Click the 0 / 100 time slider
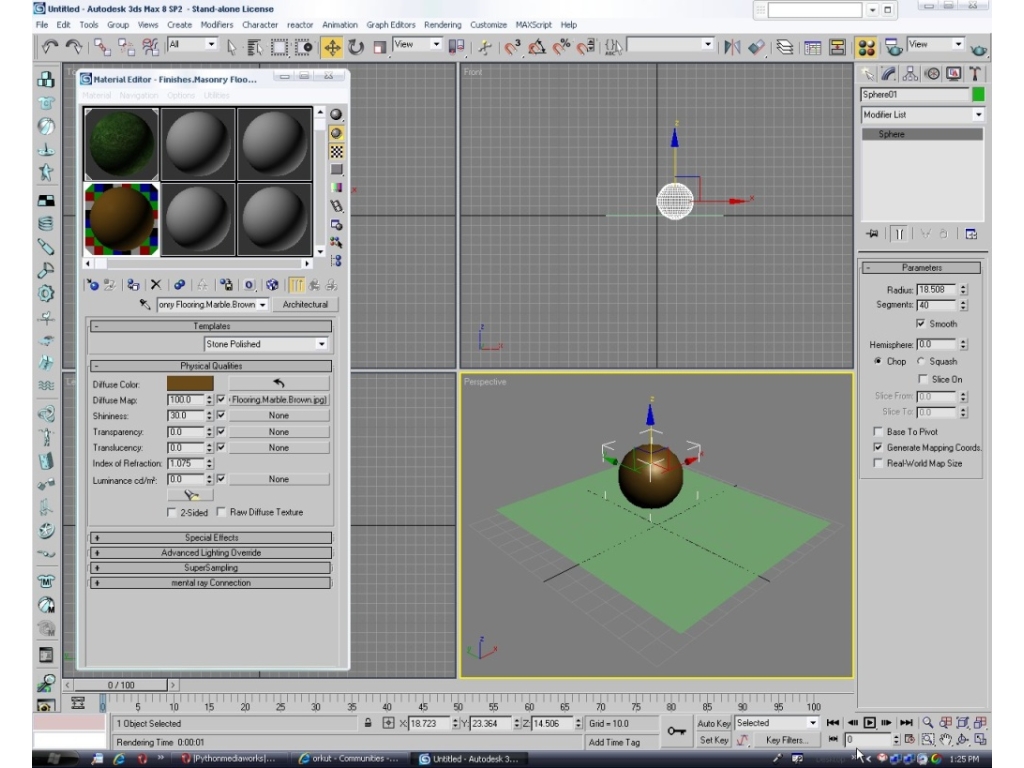The width and height of the screenshot is (1024, 768). click(120, 685)
